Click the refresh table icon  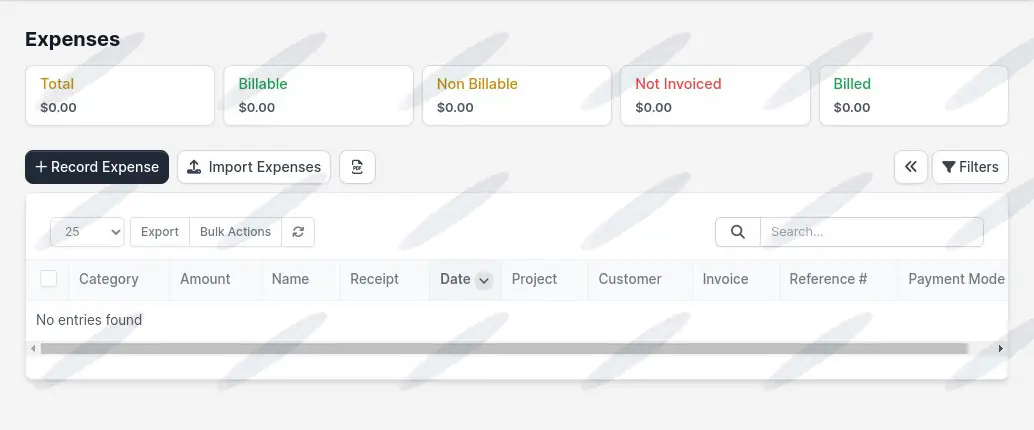(298, 232)
